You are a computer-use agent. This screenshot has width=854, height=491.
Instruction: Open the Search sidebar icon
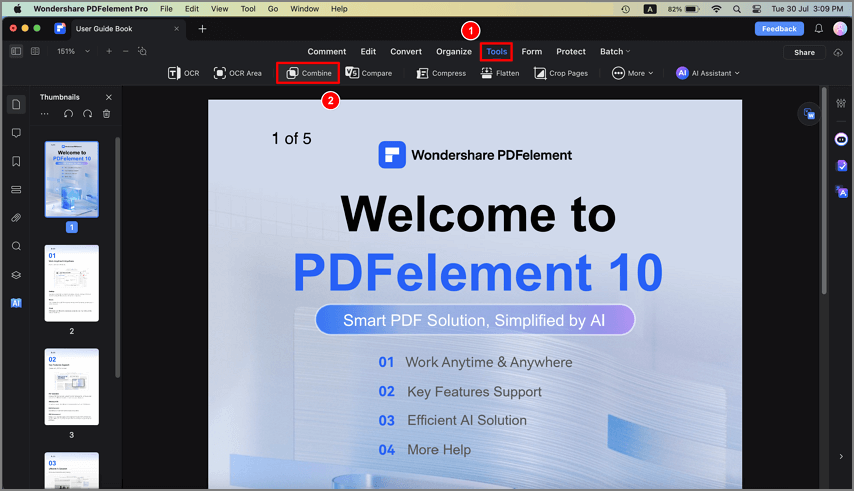[x=16, y=246]
